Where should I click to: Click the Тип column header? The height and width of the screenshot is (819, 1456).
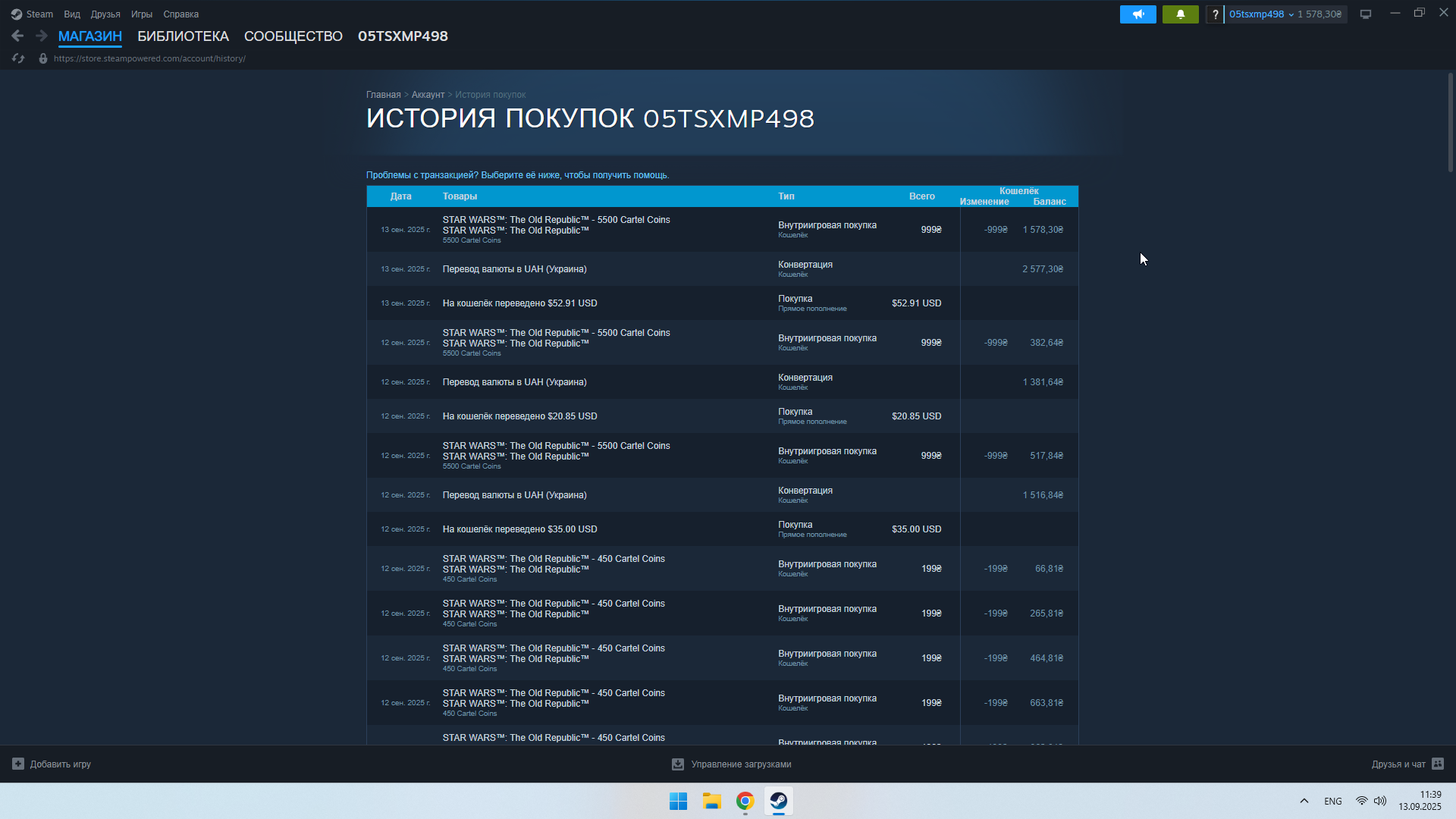[786, 196]
